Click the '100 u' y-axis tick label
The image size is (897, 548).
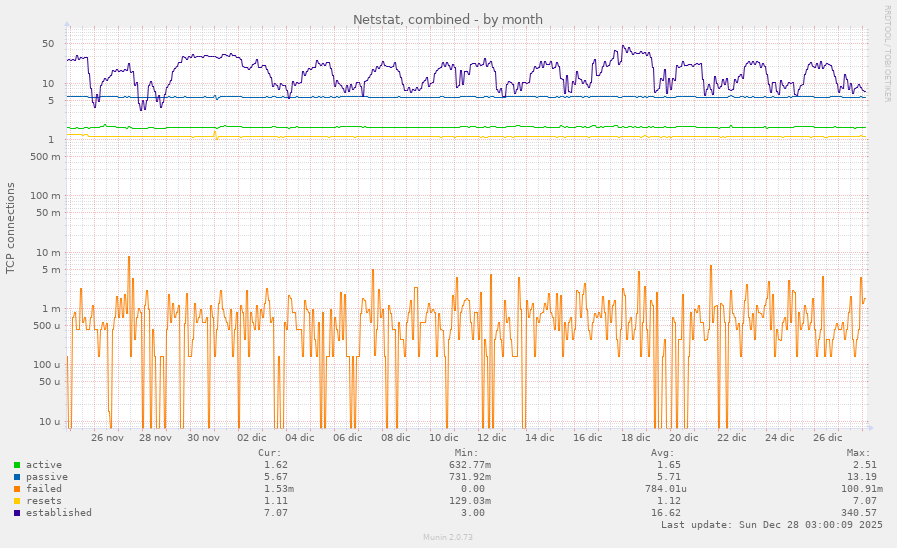[46, 364]
